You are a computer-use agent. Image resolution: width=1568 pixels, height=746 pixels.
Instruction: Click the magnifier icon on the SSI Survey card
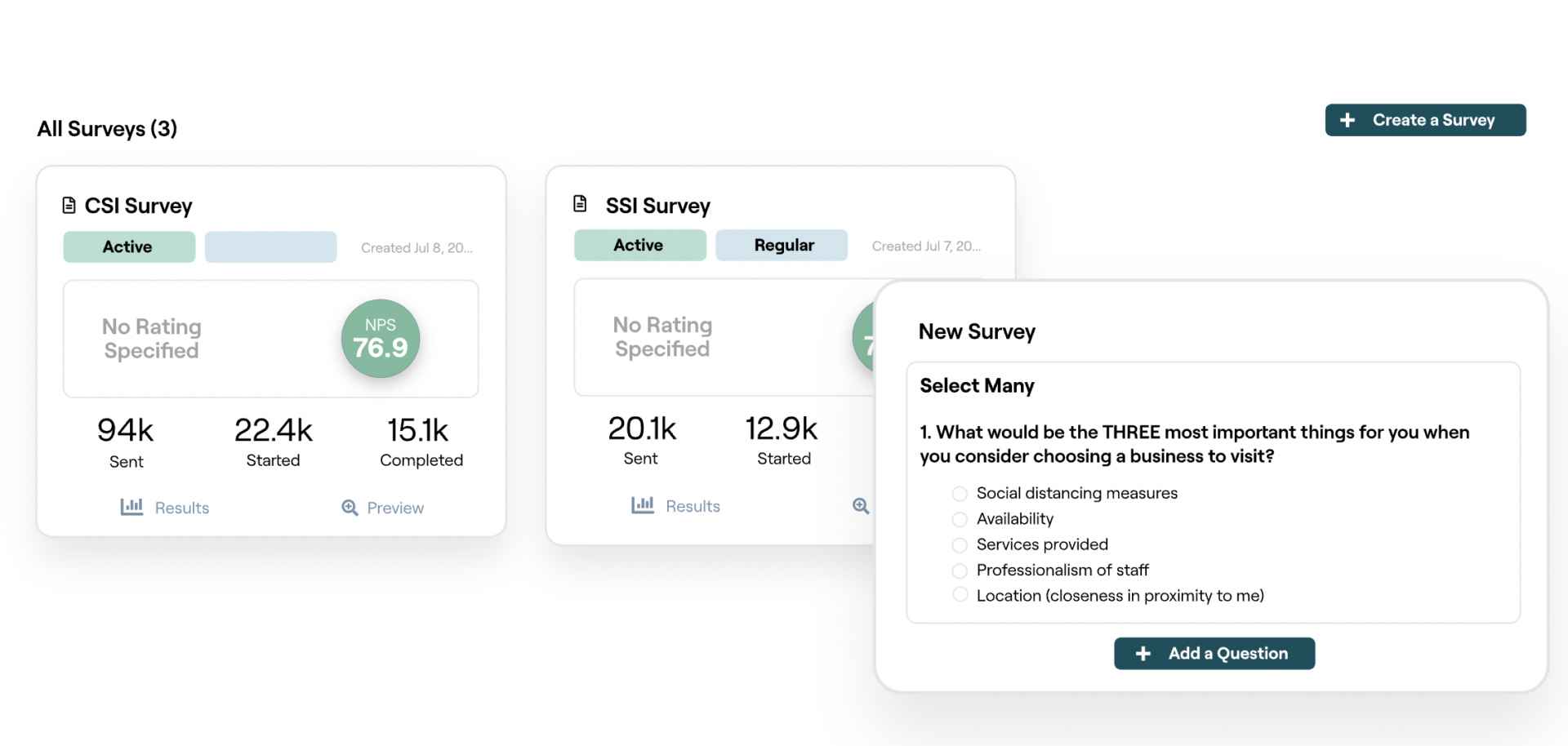(x=861, y=505)
